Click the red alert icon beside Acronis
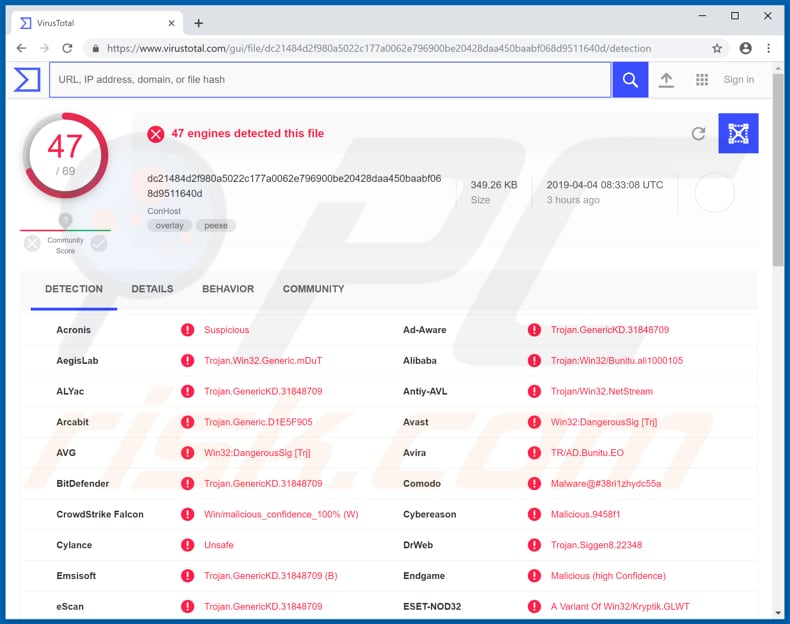The image size is (790, 624). tap(187, 330)
